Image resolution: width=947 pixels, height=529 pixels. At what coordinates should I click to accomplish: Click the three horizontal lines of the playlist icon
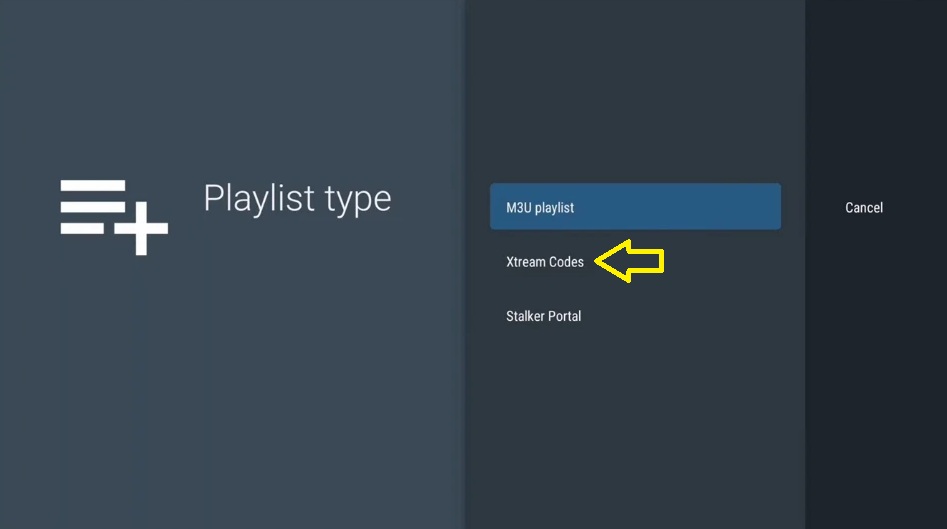coord(92,206)
